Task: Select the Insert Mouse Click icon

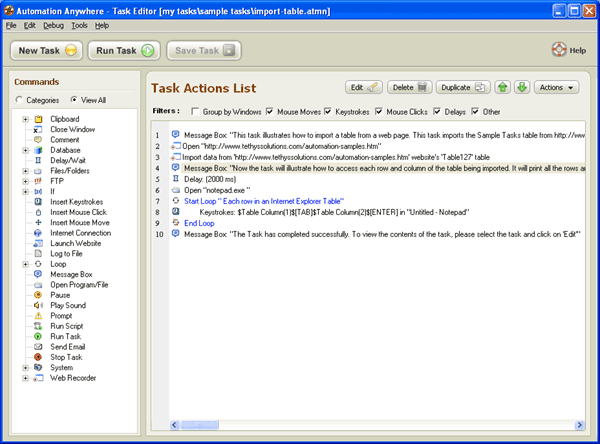Action: [38, 212]
